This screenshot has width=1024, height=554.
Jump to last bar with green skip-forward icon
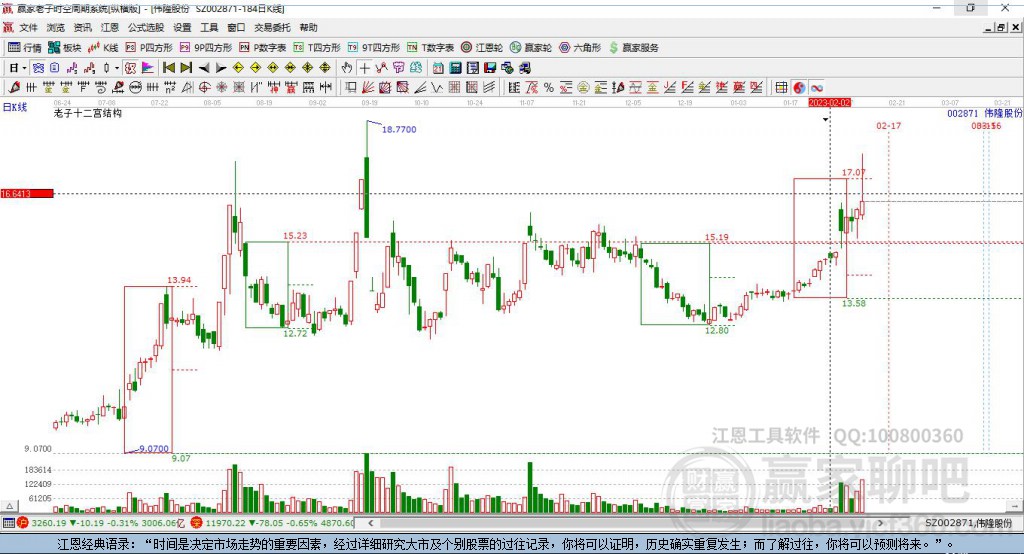tap(186, 68)
